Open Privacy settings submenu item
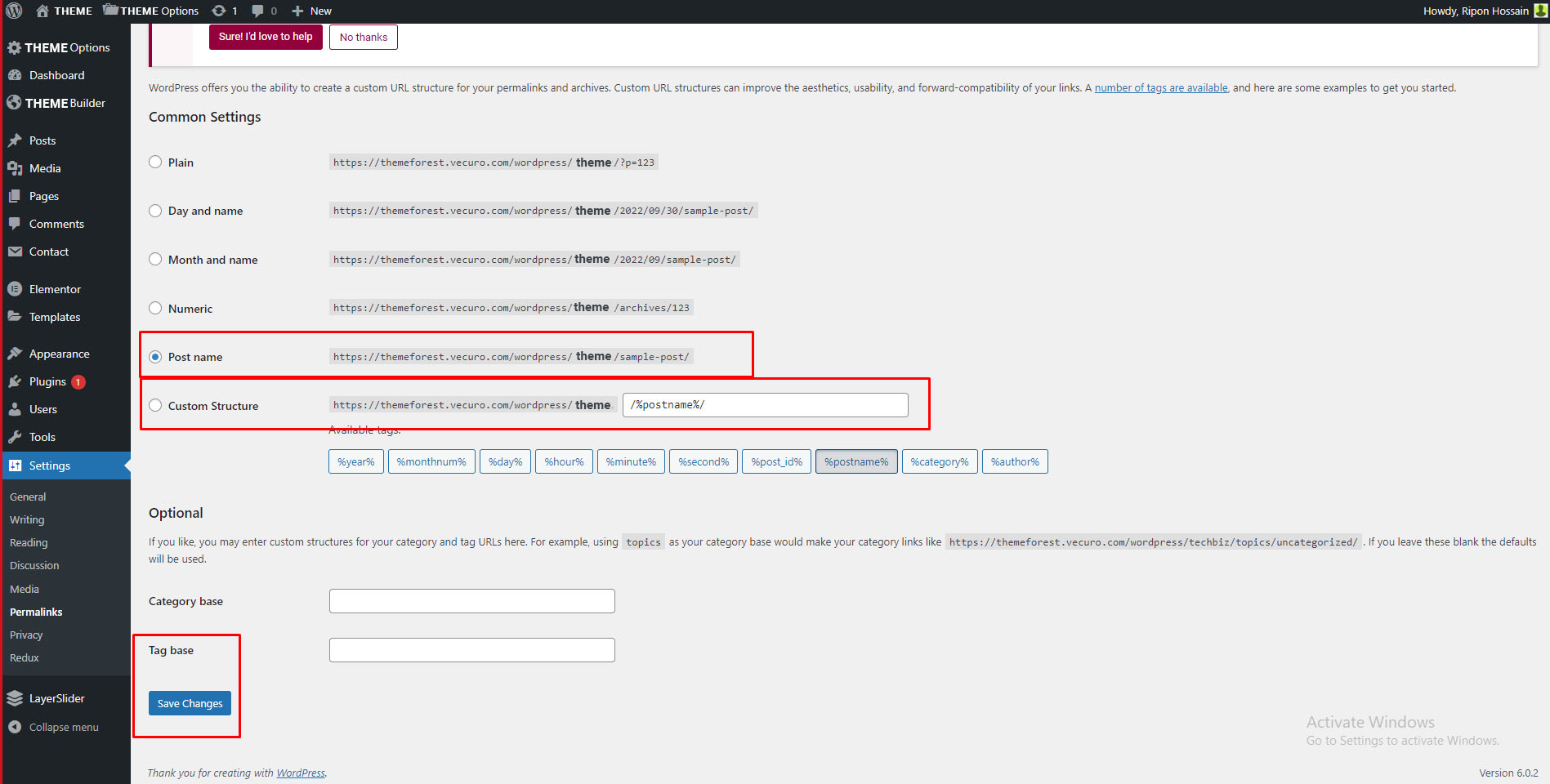 click(26, 635)
